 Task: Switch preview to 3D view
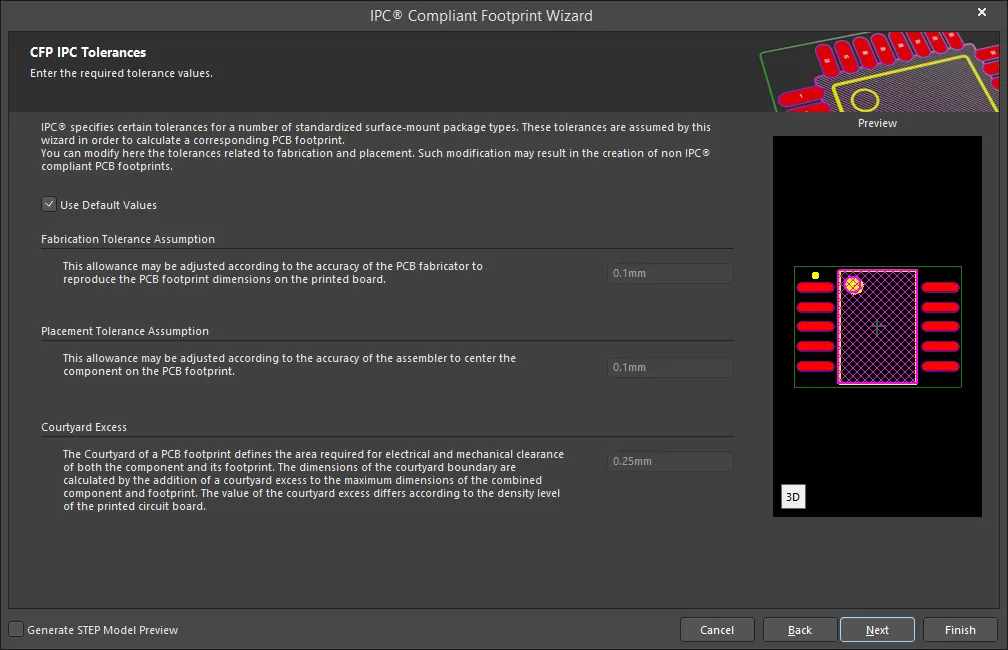pyautogui.click(x=793, y=496)
